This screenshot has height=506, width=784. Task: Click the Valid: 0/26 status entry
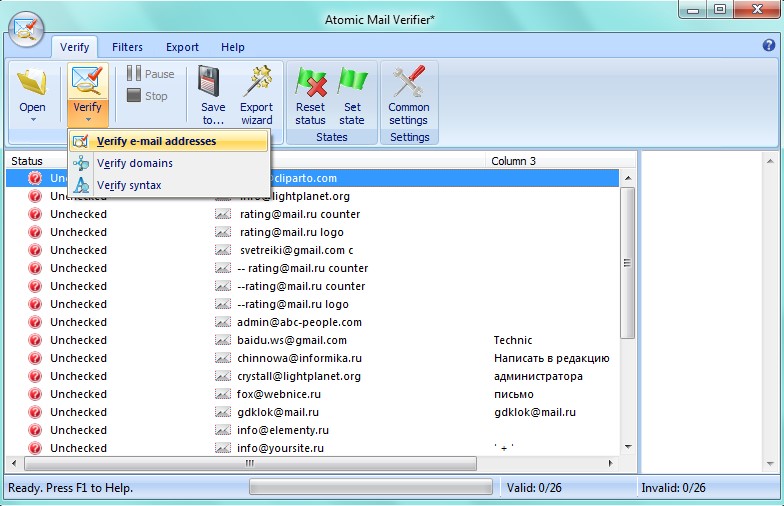pos(534,488)
